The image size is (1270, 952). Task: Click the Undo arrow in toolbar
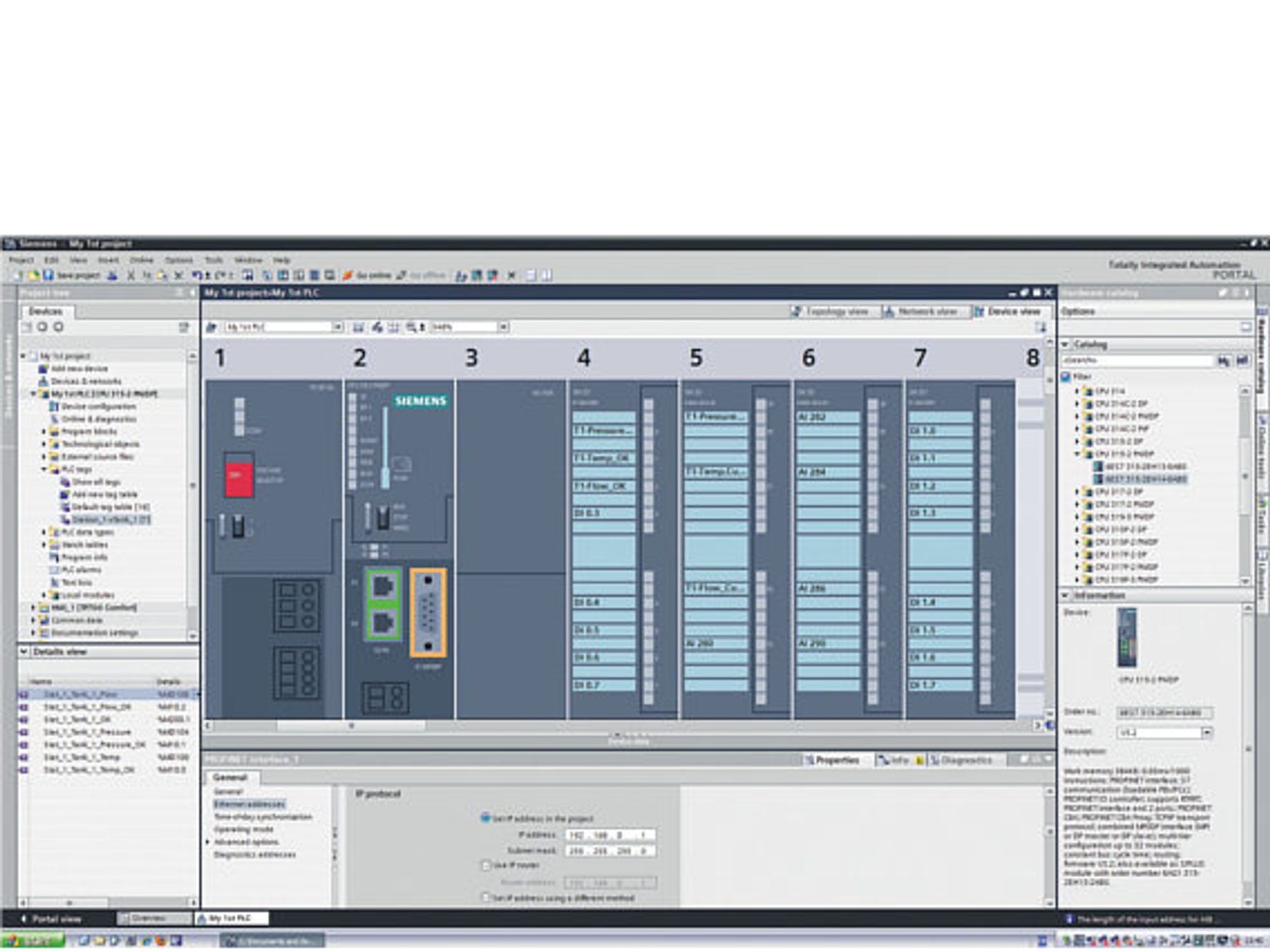pos(197,275)
